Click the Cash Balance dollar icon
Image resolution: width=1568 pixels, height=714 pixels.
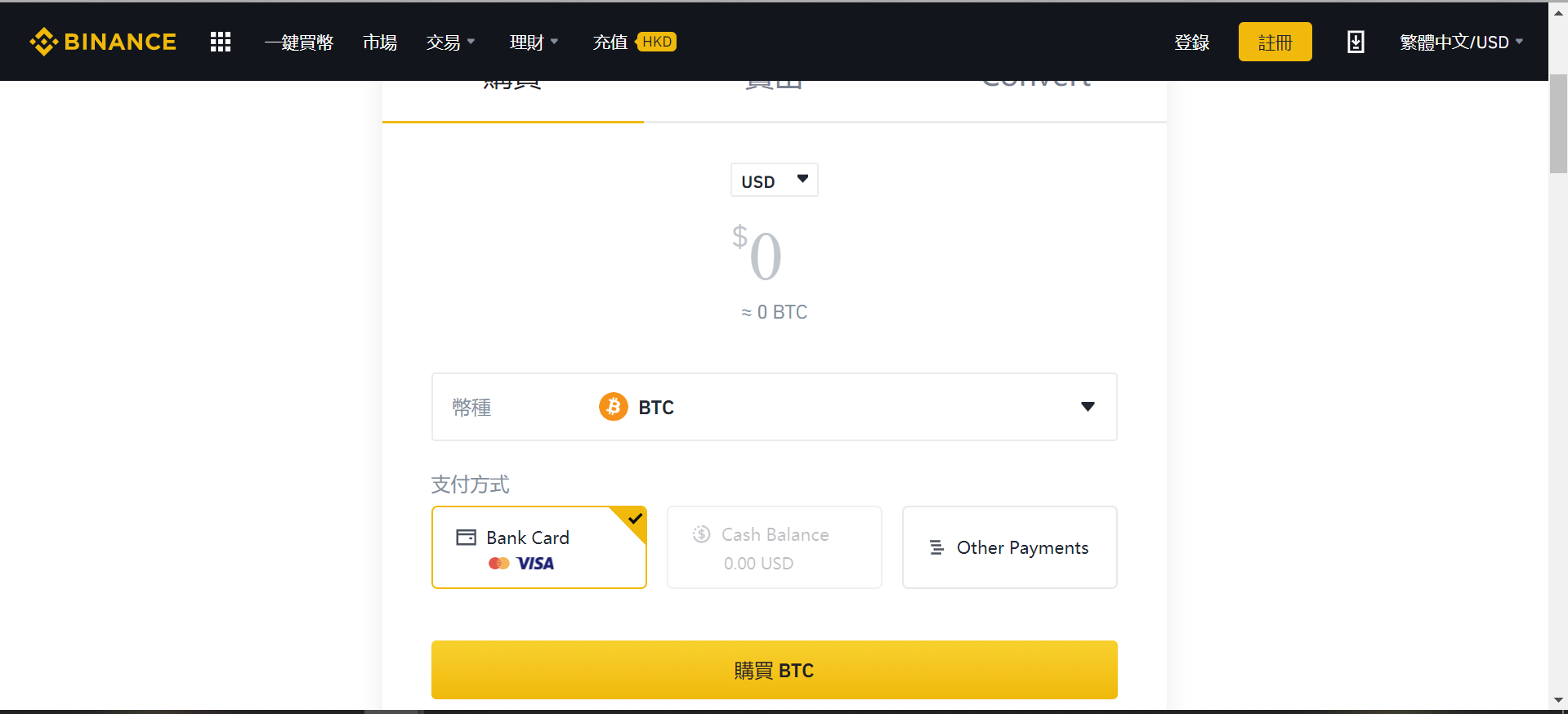click(701, 534)
